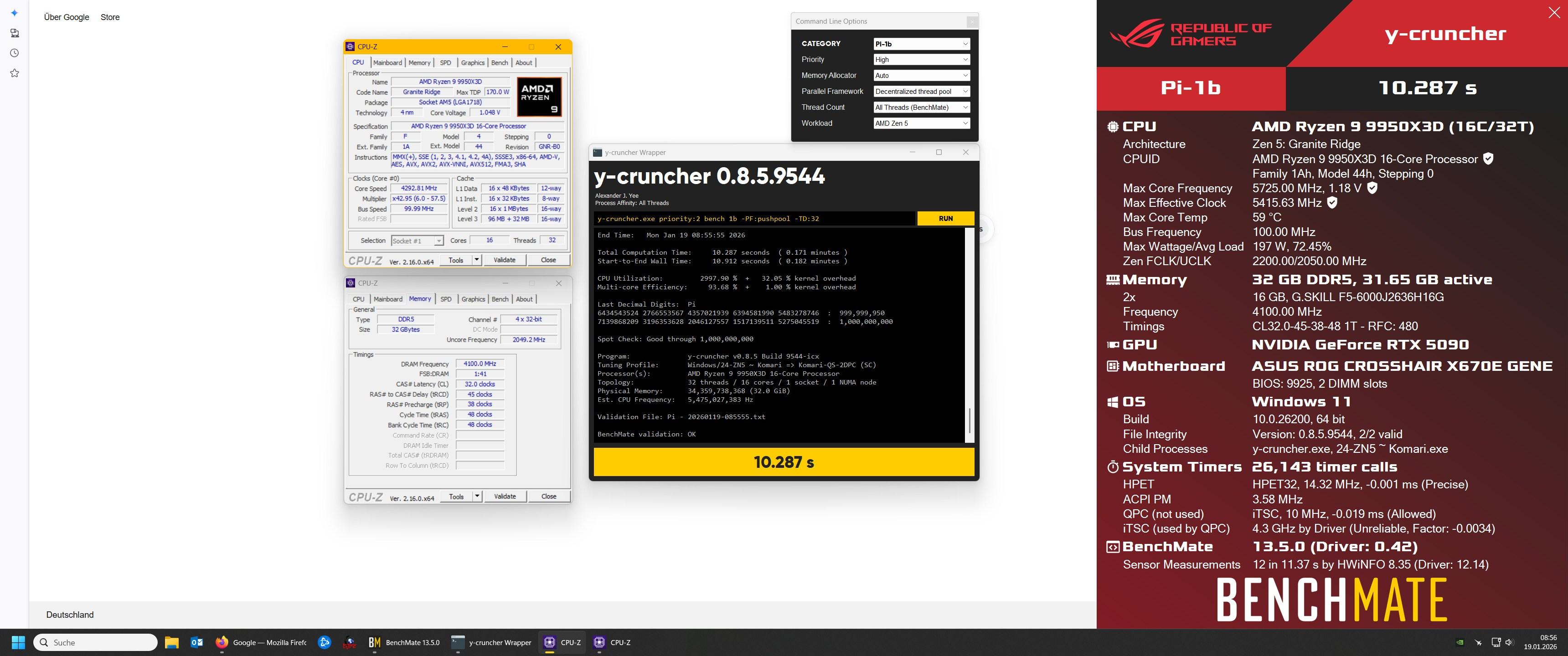Screen dimensions: 1568x656
Task: Click Validate in the upper CPU-Z window
Action: (x=504, y=260)
